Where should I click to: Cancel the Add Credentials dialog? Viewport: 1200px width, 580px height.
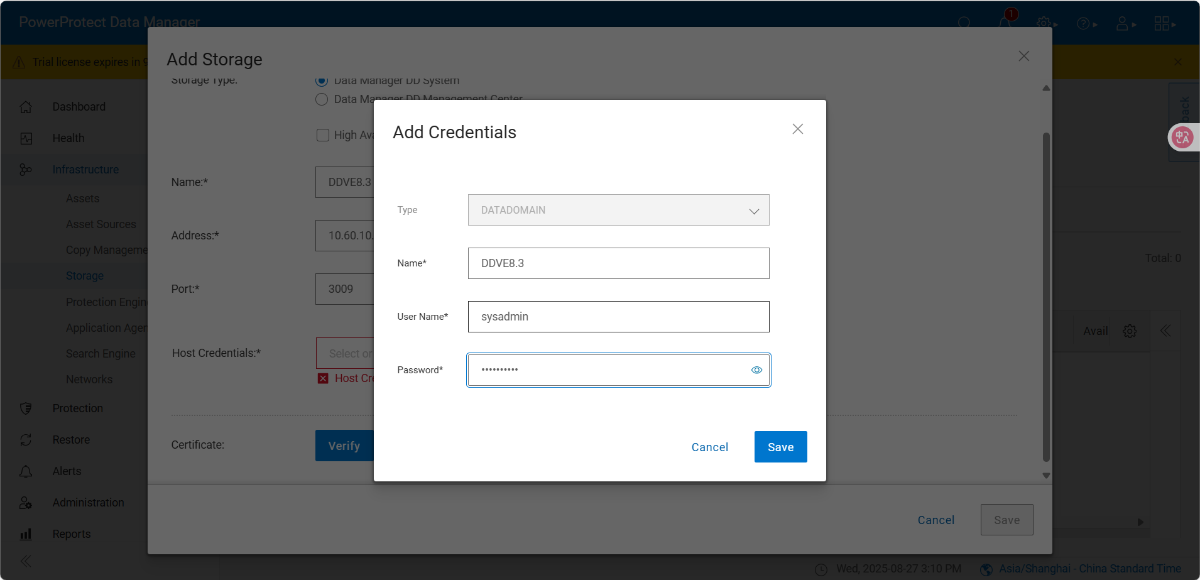click(x=710, y=447)
